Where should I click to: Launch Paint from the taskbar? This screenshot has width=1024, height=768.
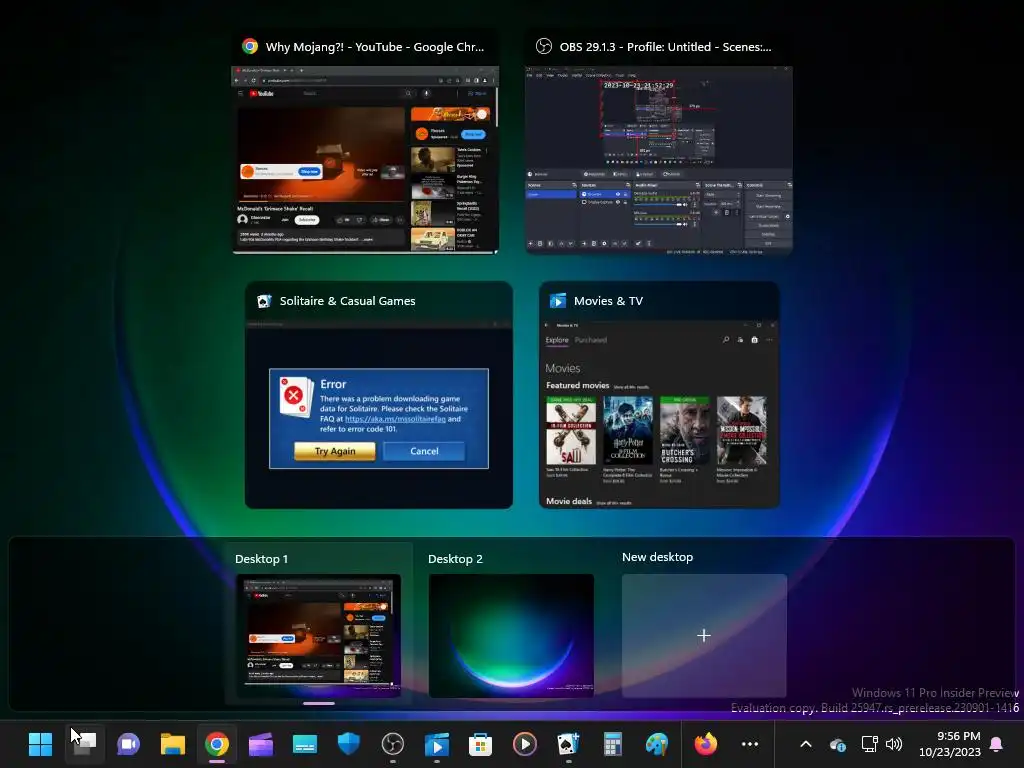tap(656, 743)
